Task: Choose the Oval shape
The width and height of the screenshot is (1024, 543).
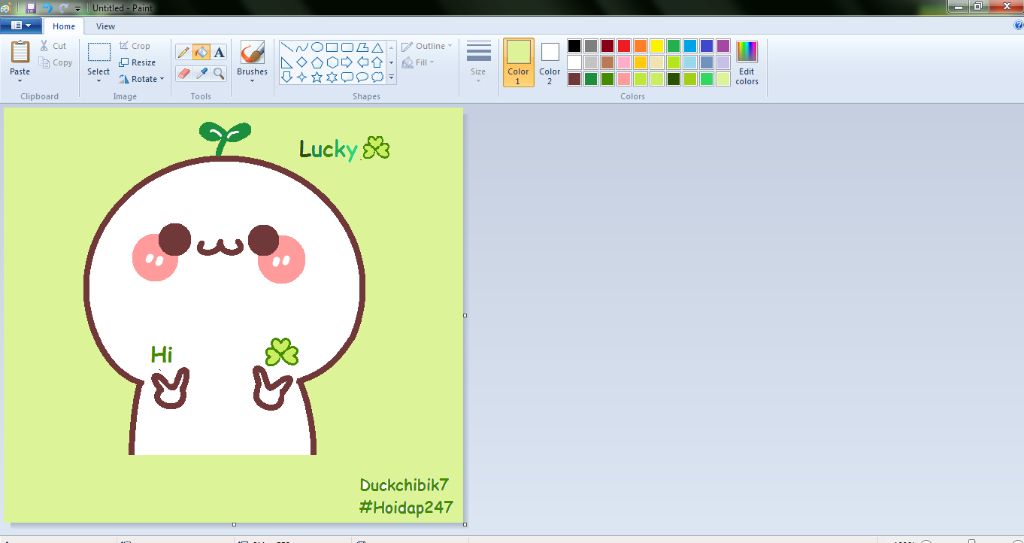Action: (317, 48)
